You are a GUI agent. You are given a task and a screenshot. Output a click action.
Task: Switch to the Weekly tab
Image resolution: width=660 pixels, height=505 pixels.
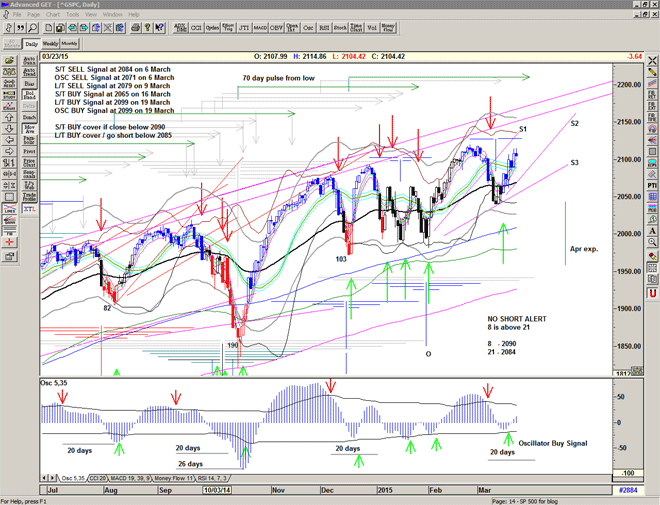point(49,44)
